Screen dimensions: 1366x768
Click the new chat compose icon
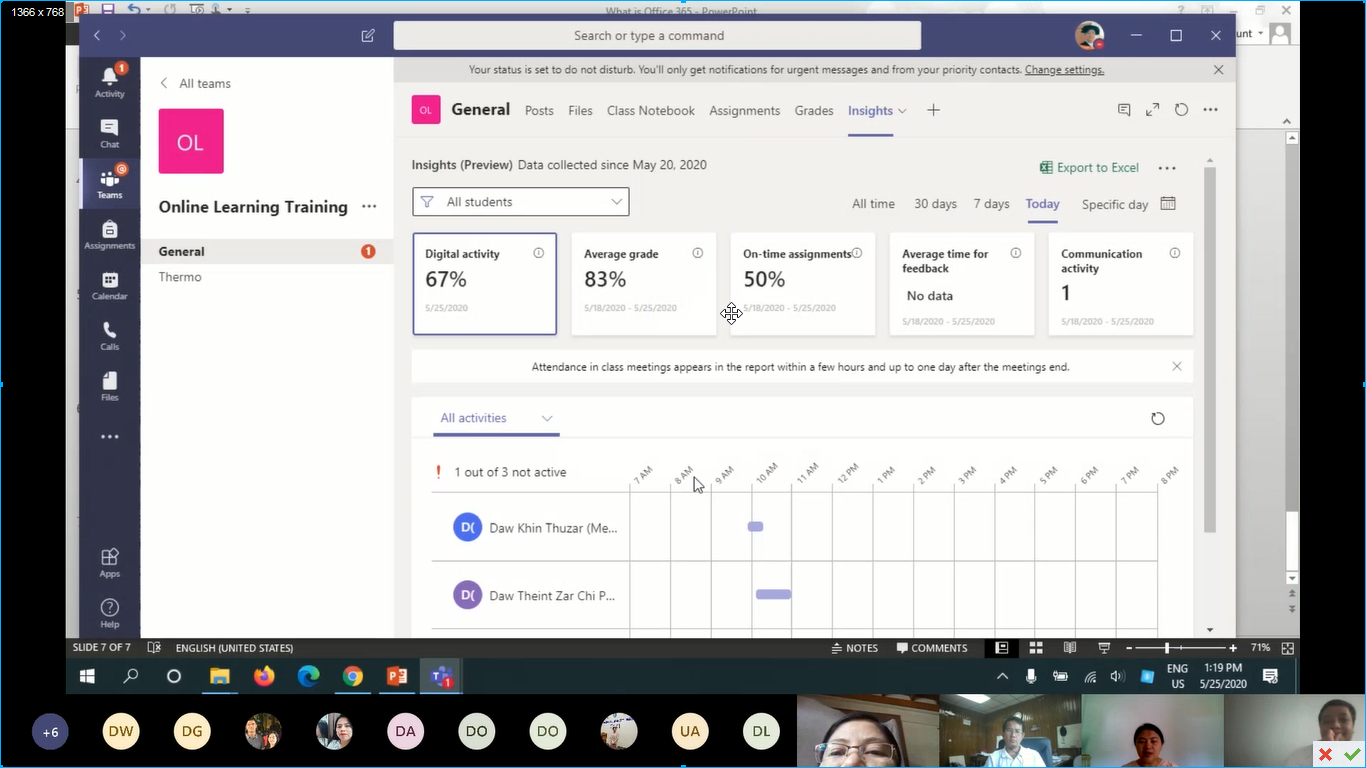tap(368, 35)
